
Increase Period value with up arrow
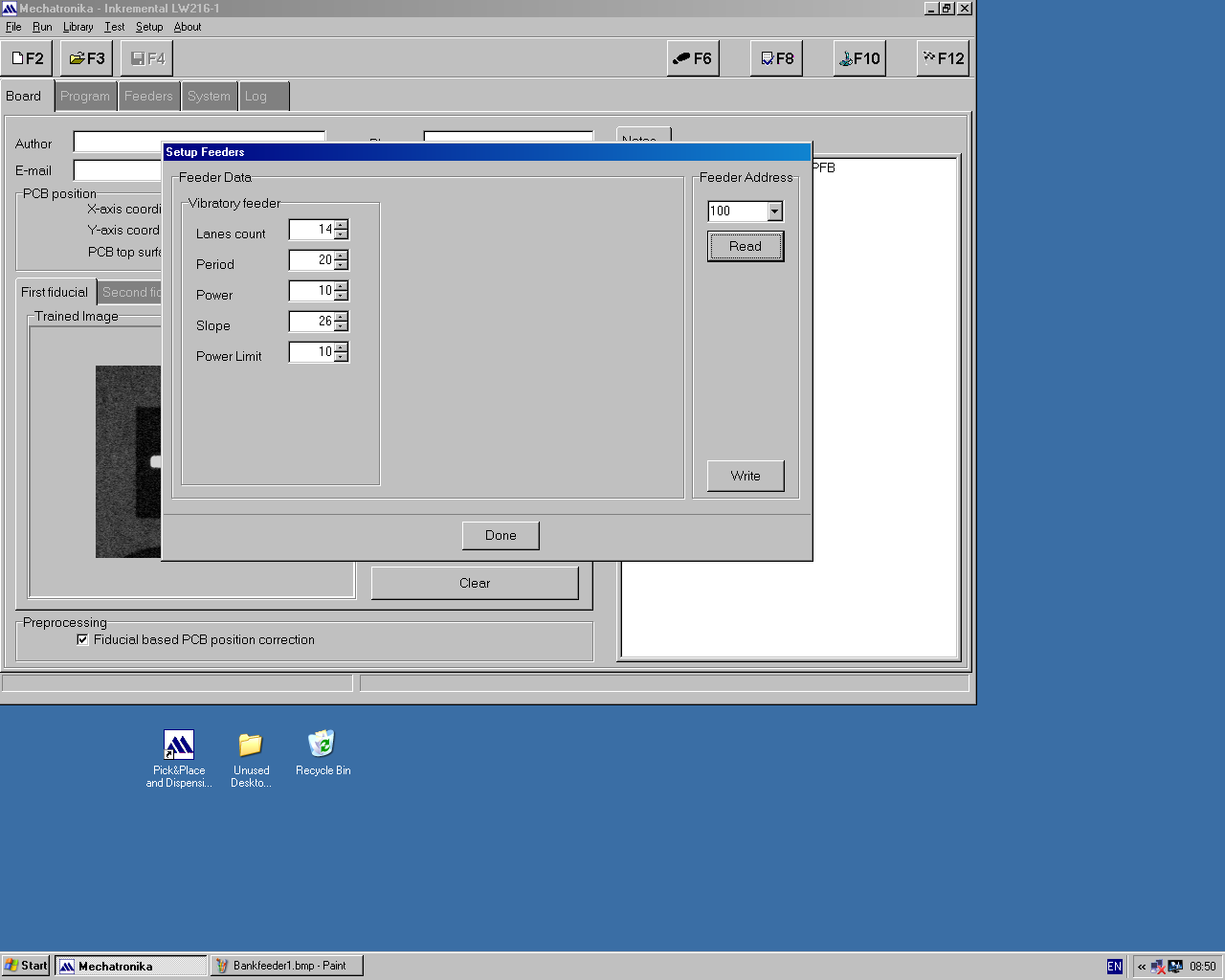click(x=341, y=256)
